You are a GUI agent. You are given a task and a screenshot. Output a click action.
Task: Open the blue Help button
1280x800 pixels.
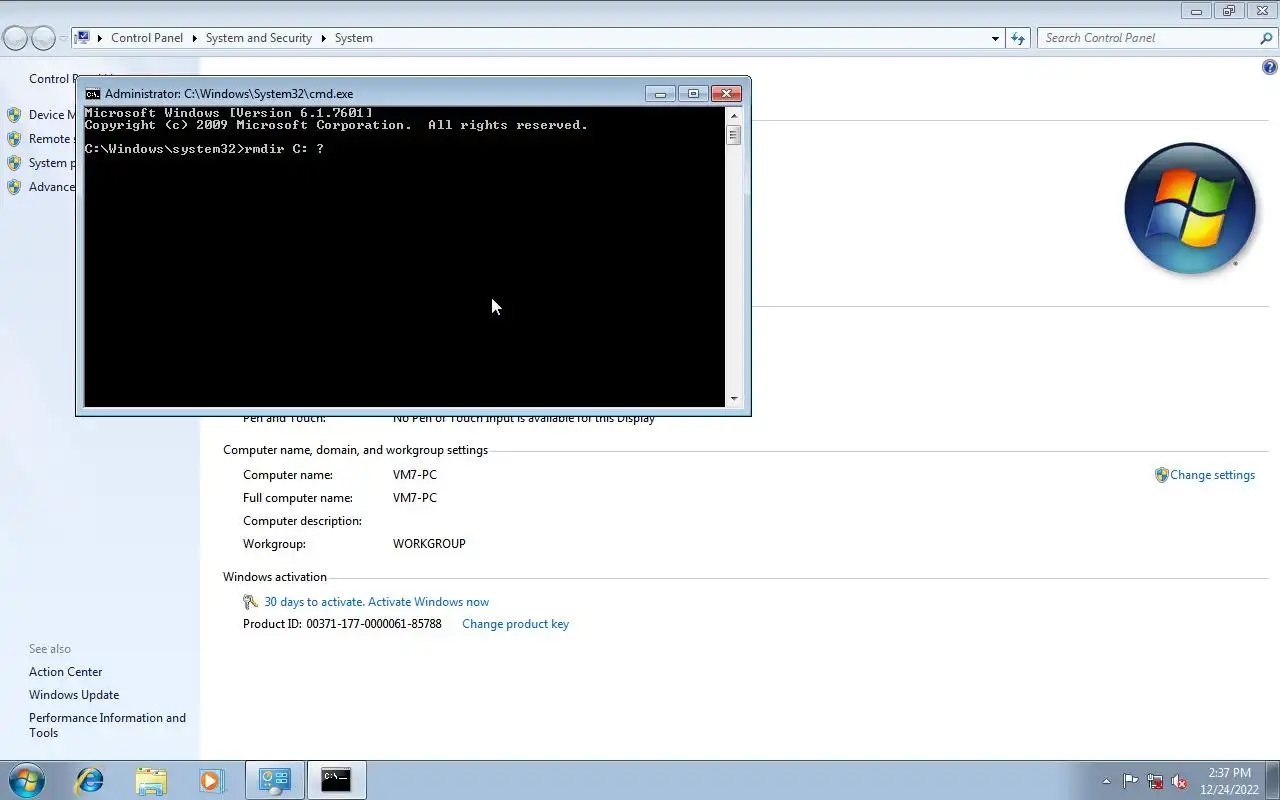pyautogui.click(x=1270, y=68)
